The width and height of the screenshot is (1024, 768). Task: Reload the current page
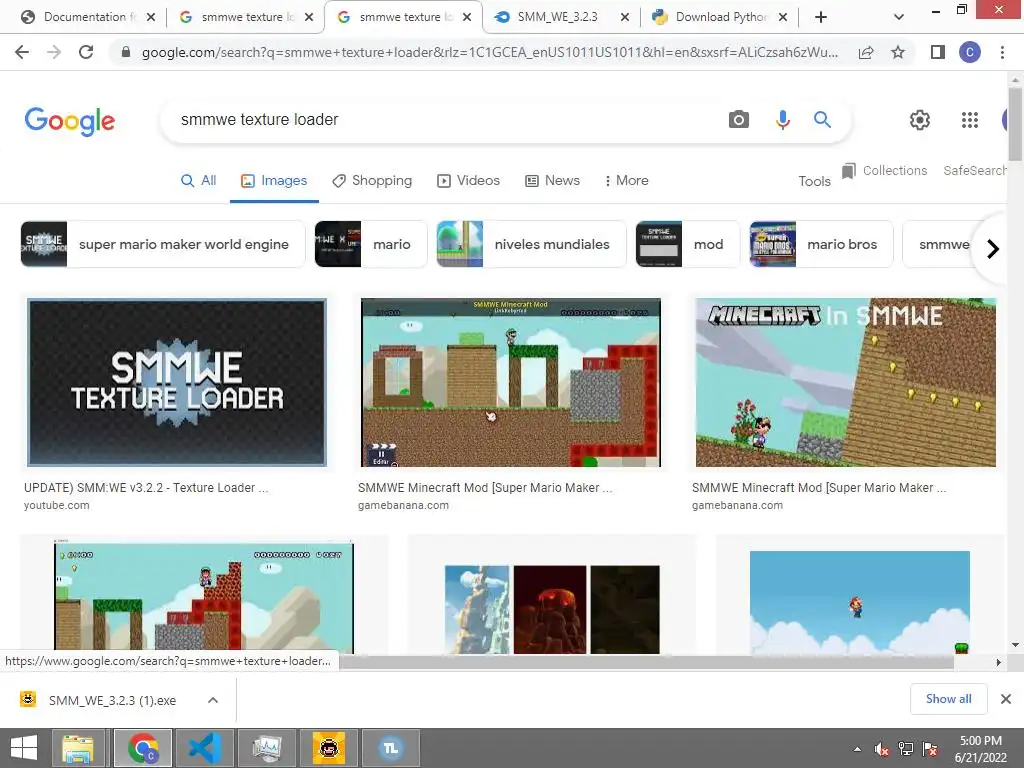click(86, 52)
